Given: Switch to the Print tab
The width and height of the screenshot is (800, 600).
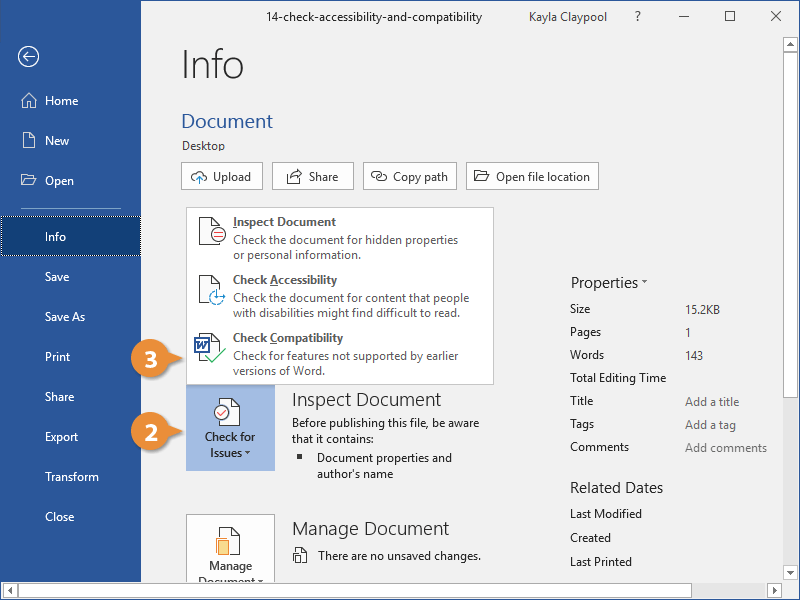Looking at the screenshot, I should (57, 356).
